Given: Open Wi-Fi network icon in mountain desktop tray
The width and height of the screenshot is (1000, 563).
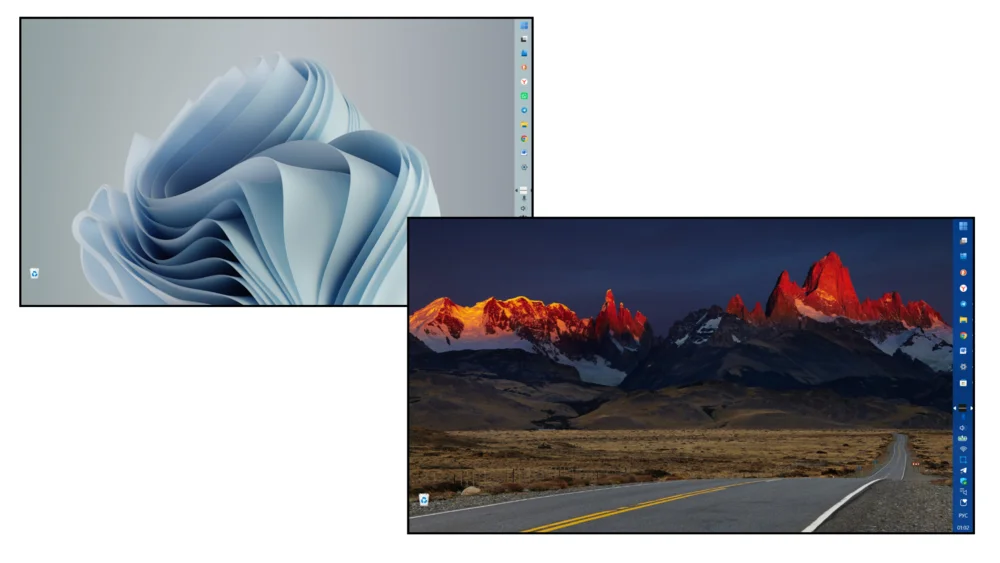Looking at the screenshot, I should coord(963,449).
